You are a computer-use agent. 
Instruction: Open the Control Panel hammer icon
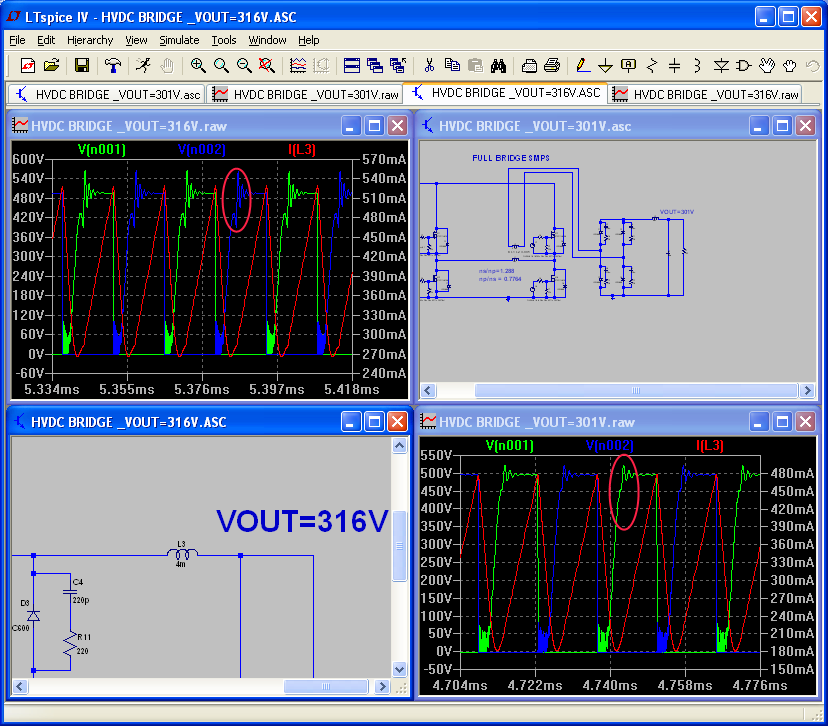(x=112, y=65)
